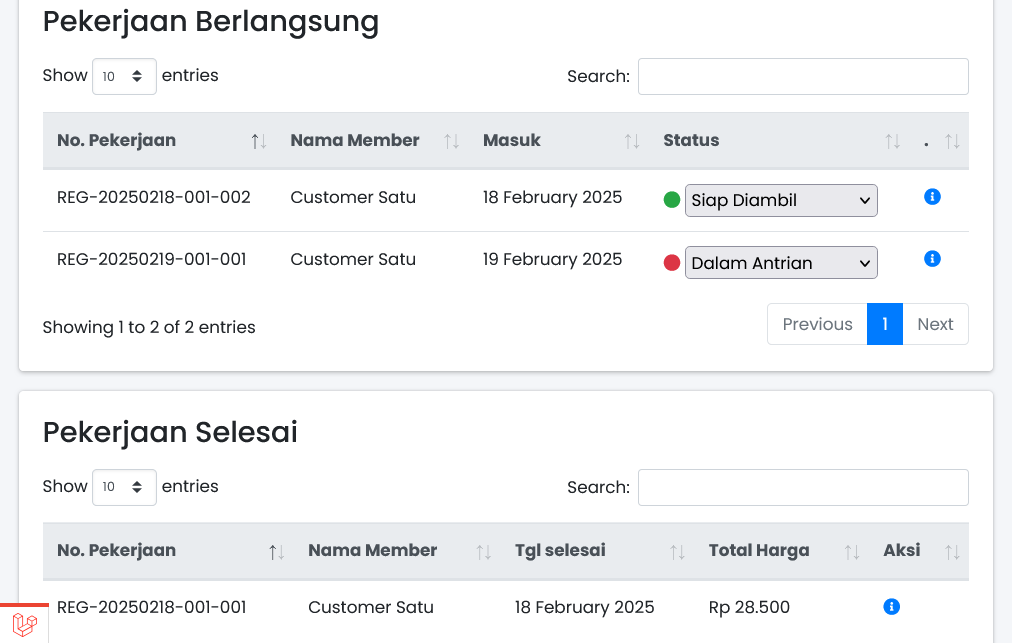The image size is (1012, 643).
Task: Focus the Pekerjaan Berlangsung search field
Action: click(803, 77)
